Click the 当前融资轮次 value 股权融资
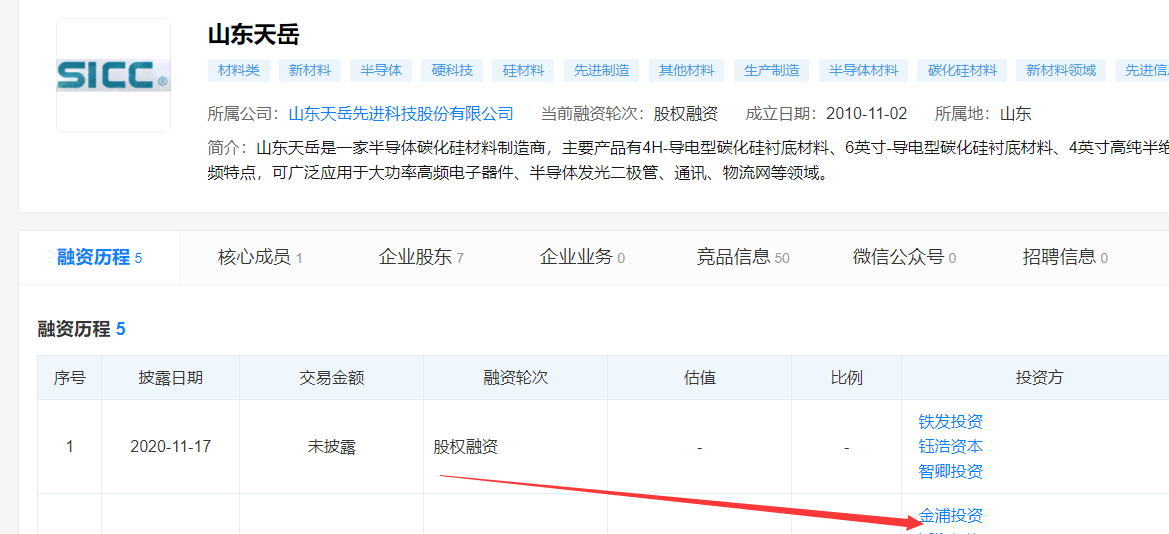Screen dimensions: 1169x534 point(686,114)
